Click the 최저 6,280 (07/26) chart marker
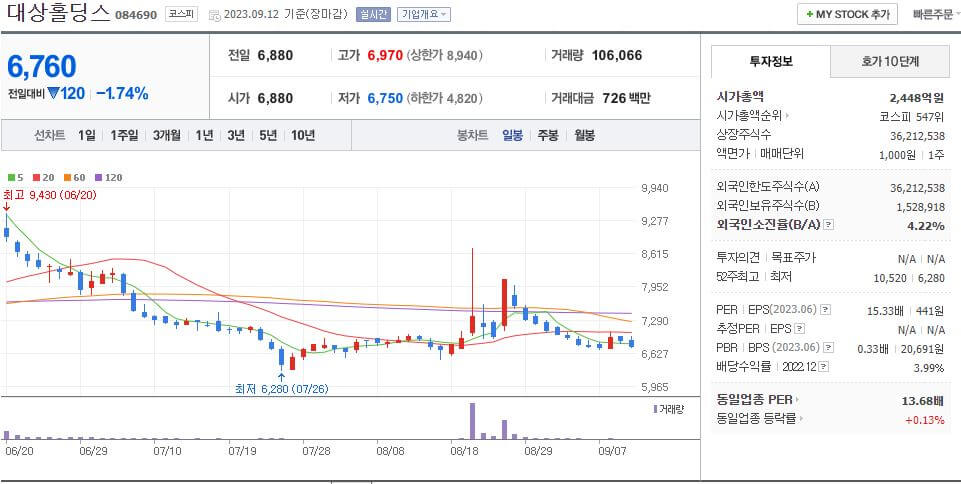This screenshot has width=961, height=484. [281, 388]
